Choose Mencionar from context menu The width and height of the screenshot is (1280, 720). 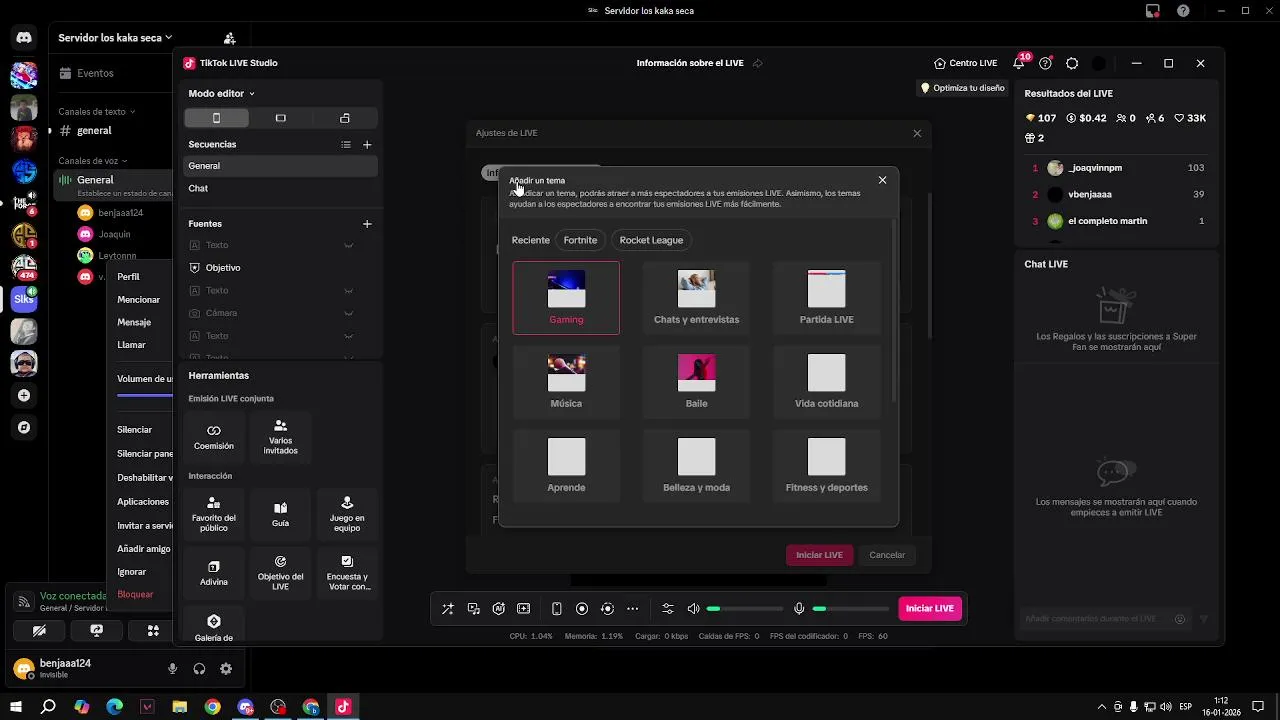[x=139, y=300]
